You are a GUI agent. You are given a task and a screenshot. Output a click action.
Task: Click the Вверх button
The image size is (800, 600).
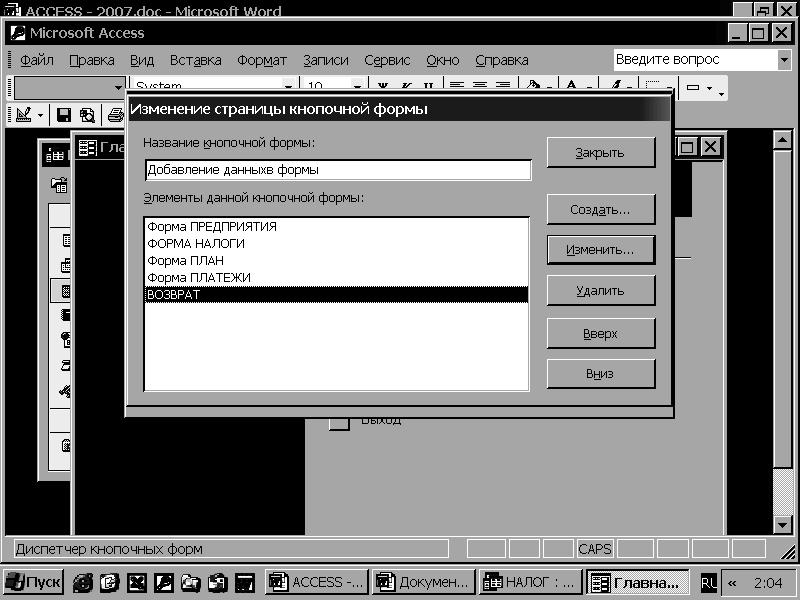601,333
